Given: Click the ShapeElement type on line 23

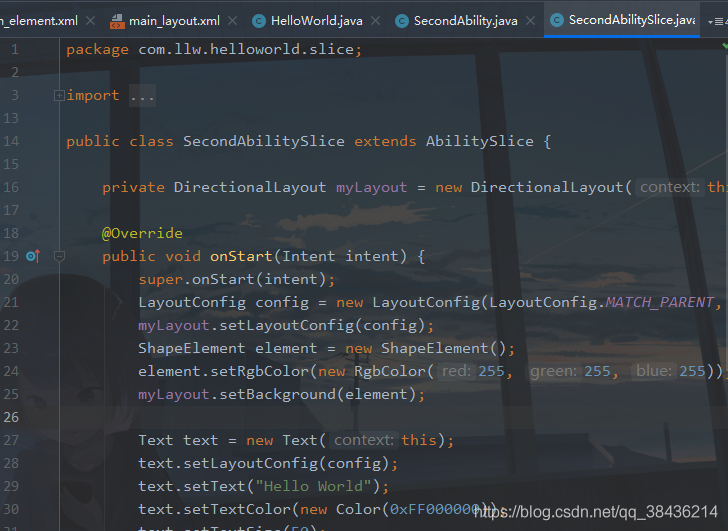Looking at the screenshot, I should [191, 348].
